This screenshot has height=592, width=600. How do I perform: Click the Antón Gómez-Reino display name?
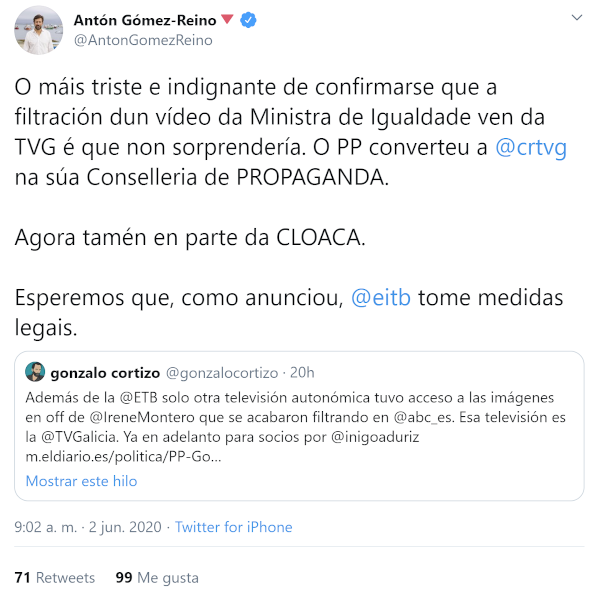point(145,20)
